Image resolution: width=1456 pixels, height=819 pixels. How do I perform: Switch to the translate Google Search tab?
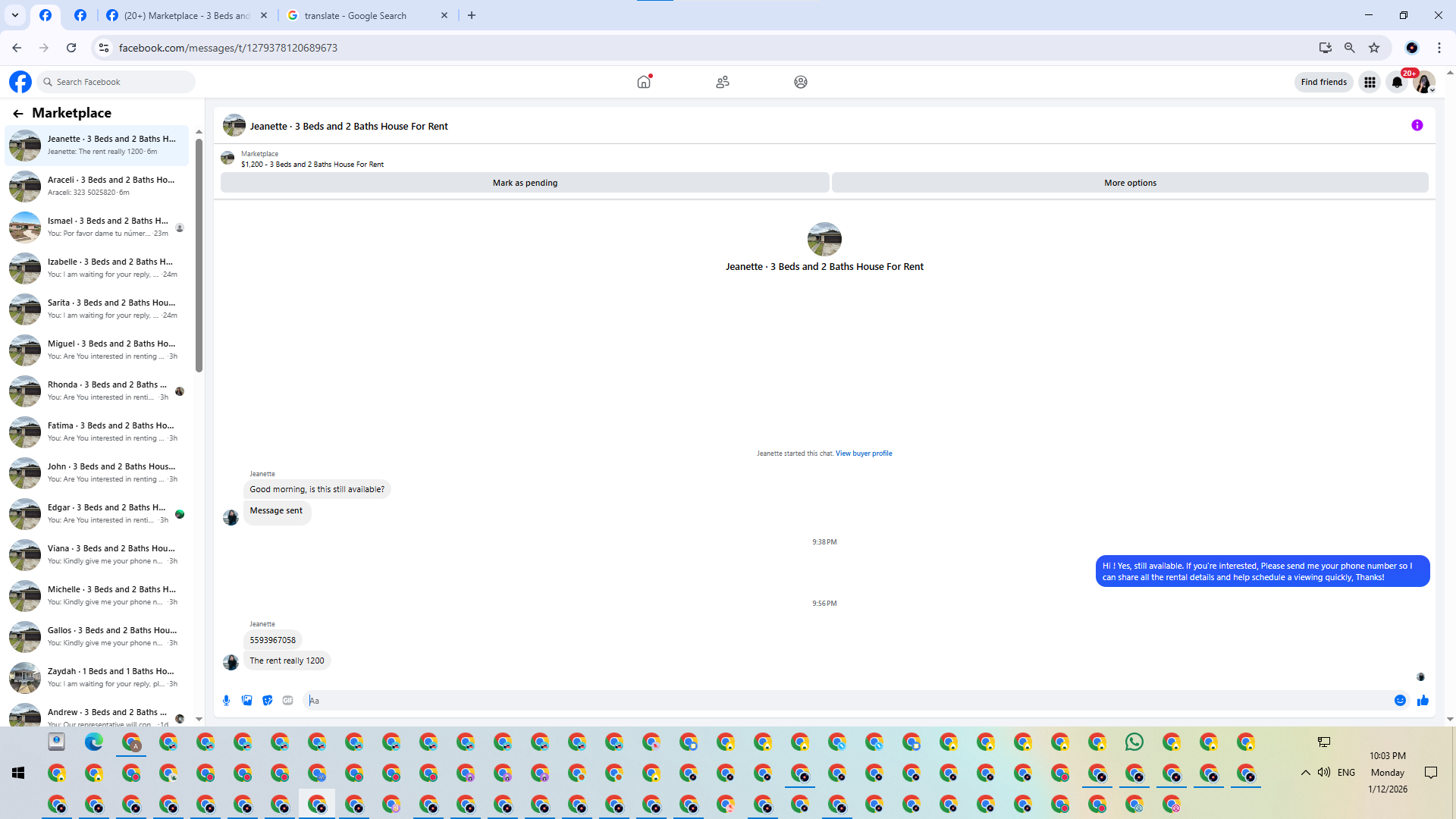coord(356,15)
